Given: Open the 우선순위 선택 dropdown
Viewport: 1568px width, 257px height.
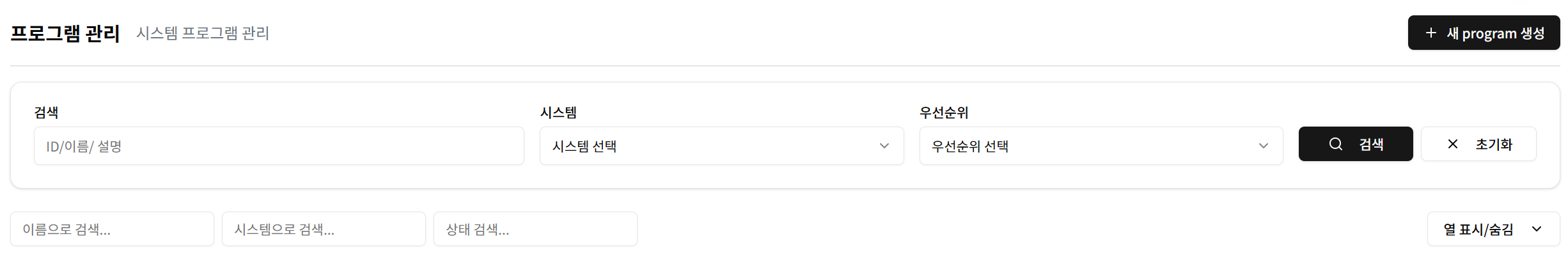Looking at the screenshot, I should [x=1101, y=146].
